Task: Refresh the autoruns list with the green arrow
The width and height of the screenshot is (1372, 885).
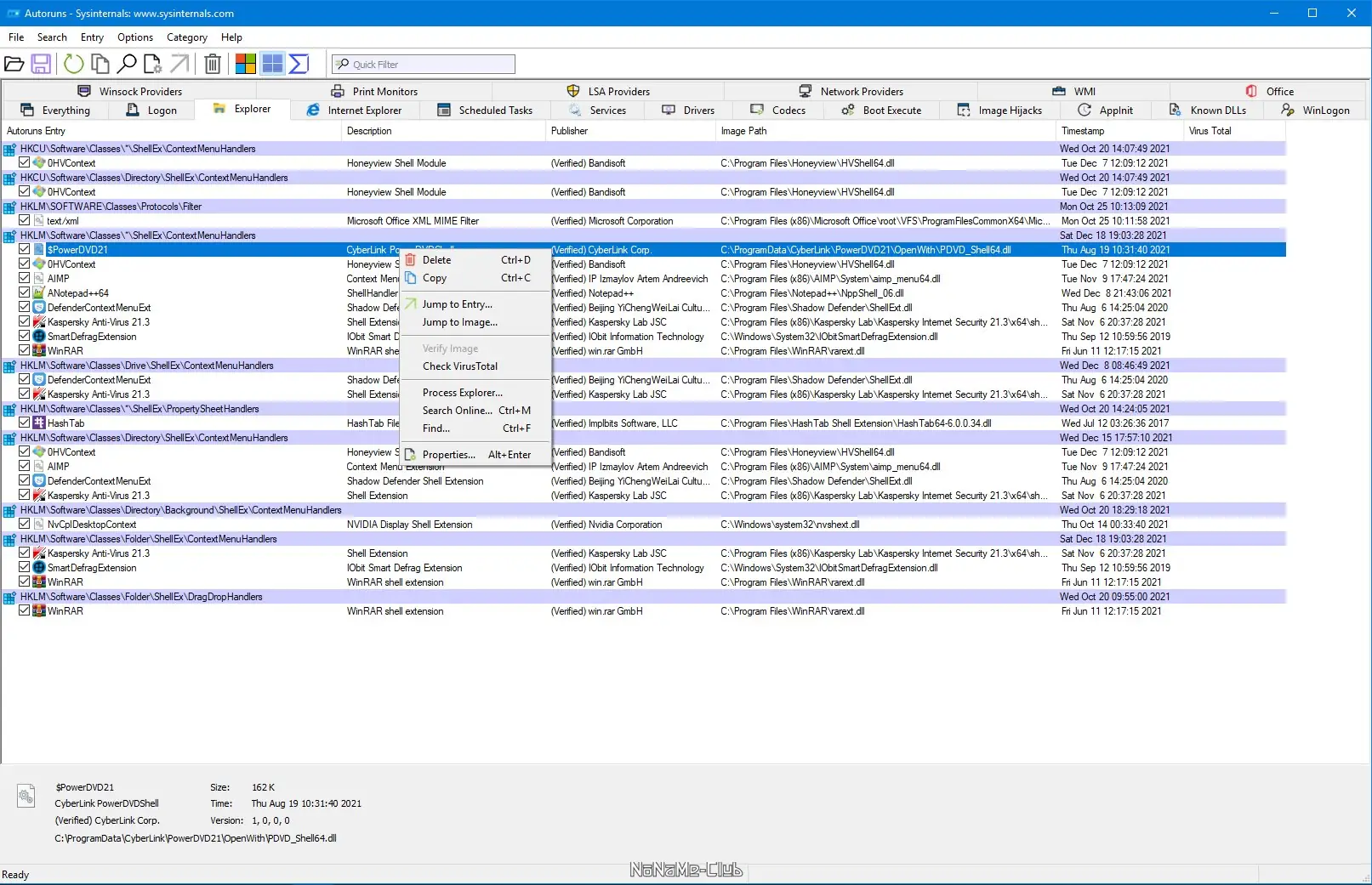Action: (74, 64)
